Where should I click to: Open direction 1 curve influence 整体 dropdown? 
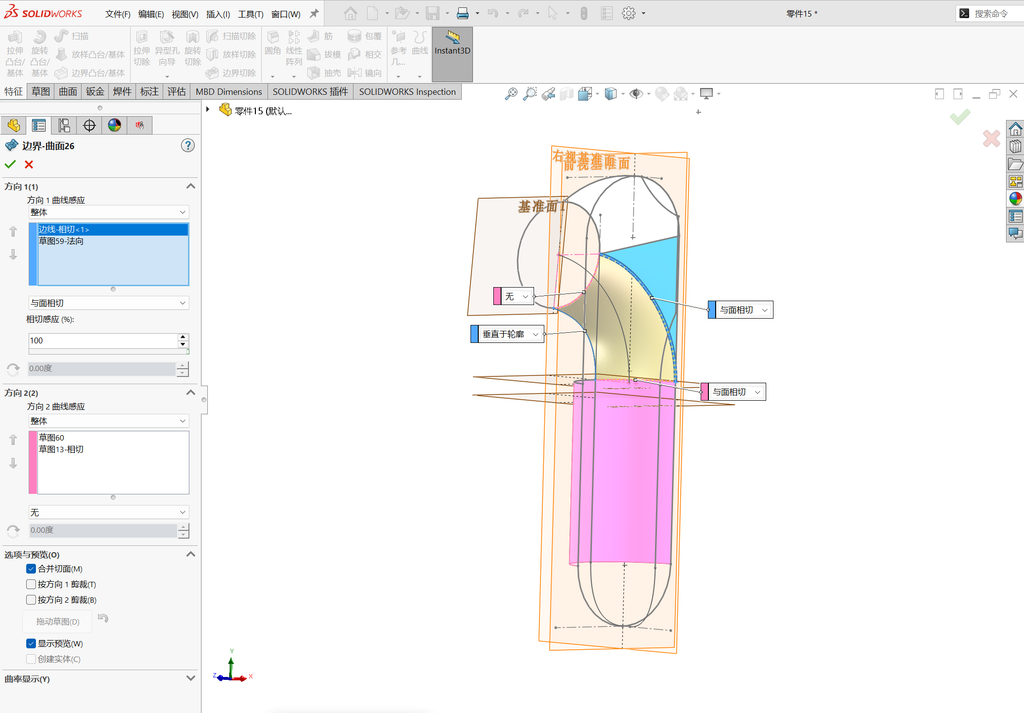108,212
